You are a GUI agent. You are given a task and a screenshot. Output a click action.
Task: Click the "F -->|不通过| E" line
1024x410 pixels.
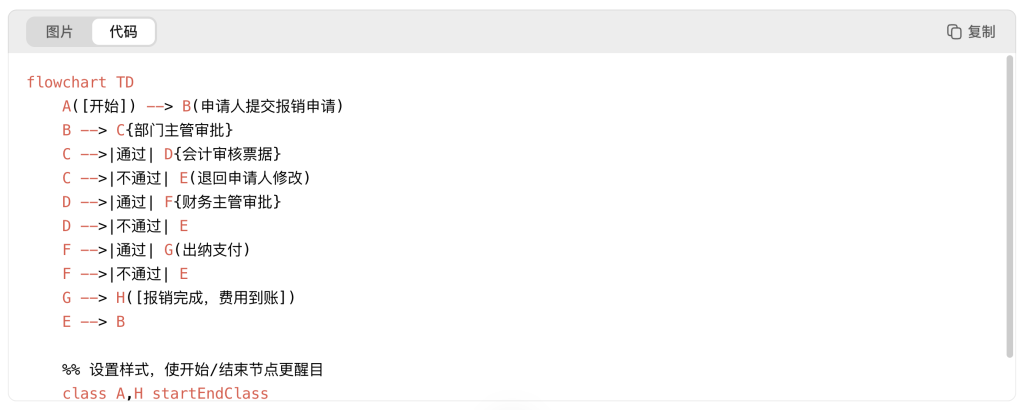click(x=125, y=274)
